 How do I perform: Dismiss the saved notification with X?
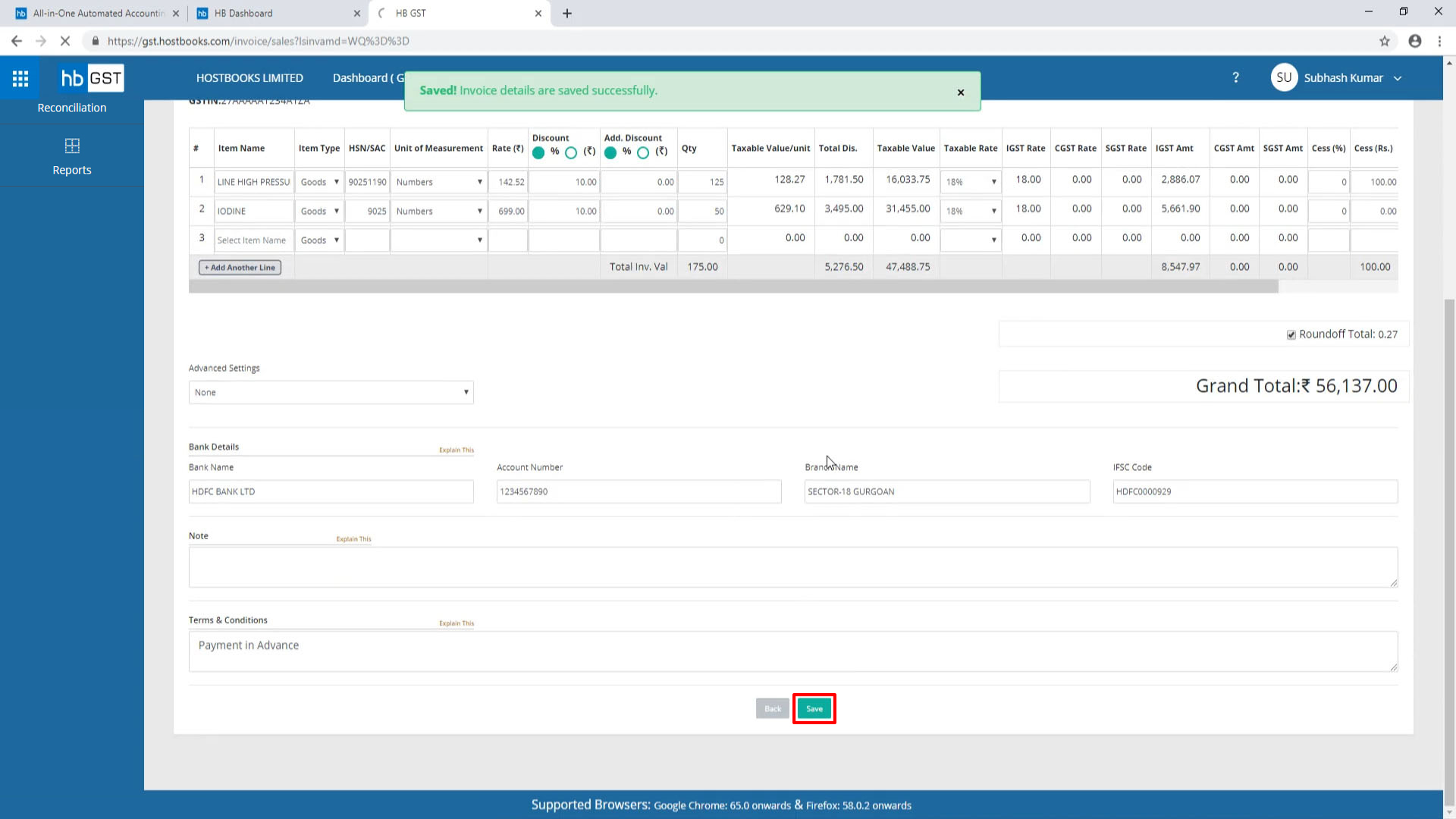[961, 93]
